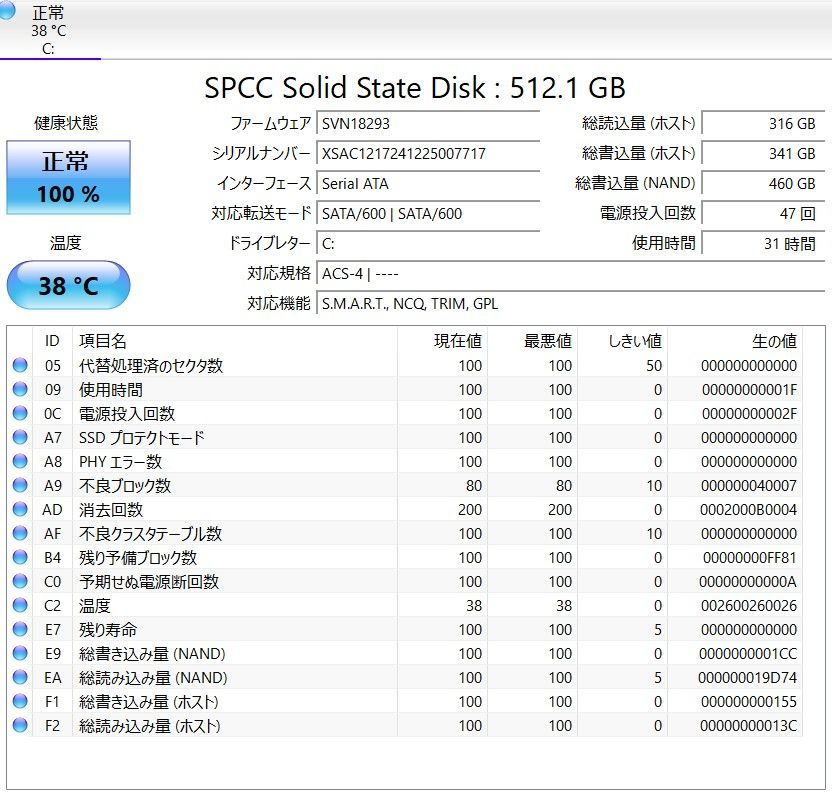Click the status orb for attribute C0
Viewport: 832px width, 797px height.
click(x=20, y=582)
